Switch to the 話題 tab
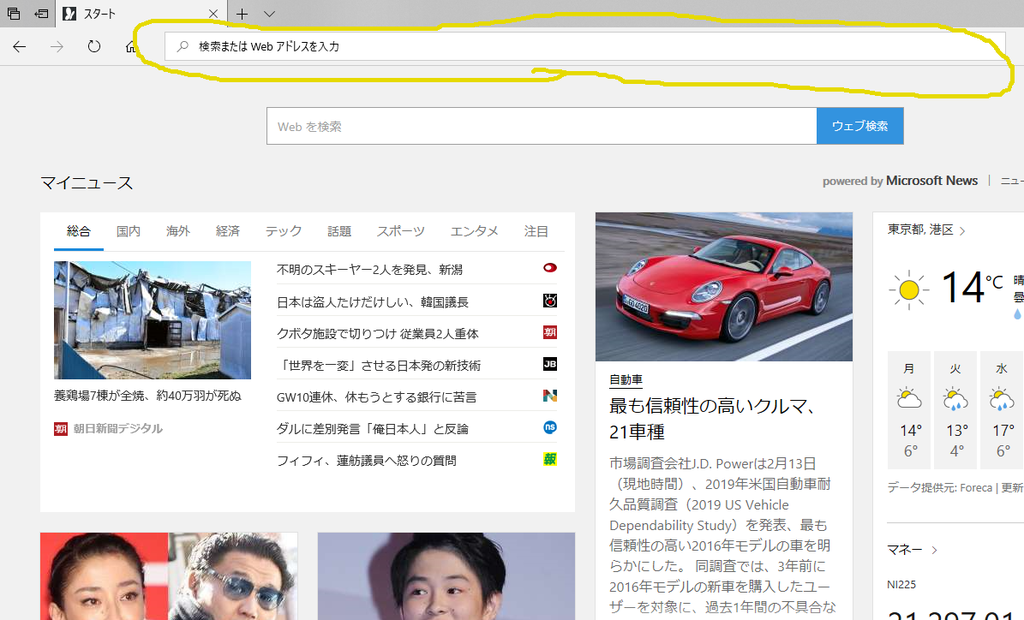Viewport: 1024px width, 620px height. [339, 231]
